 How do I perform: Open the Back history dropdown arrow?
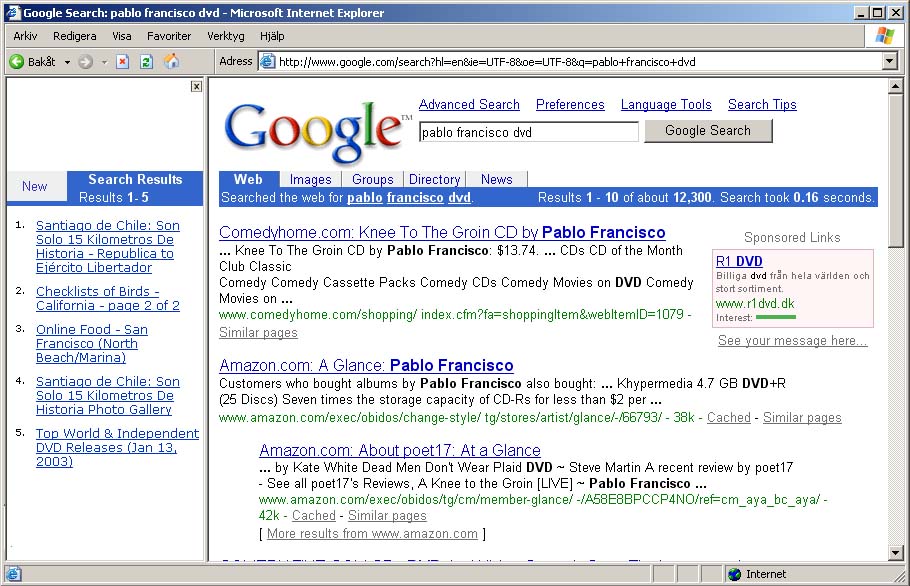click(67, 62)
